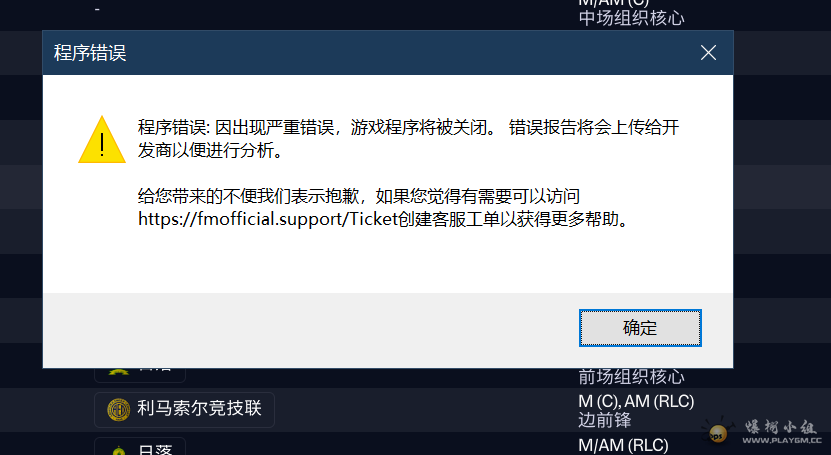Image resolution: width=831 pixels, height=455 pixels.
Task: Click the 程序错误 dialog title text
Action: (x=90, y=53)
